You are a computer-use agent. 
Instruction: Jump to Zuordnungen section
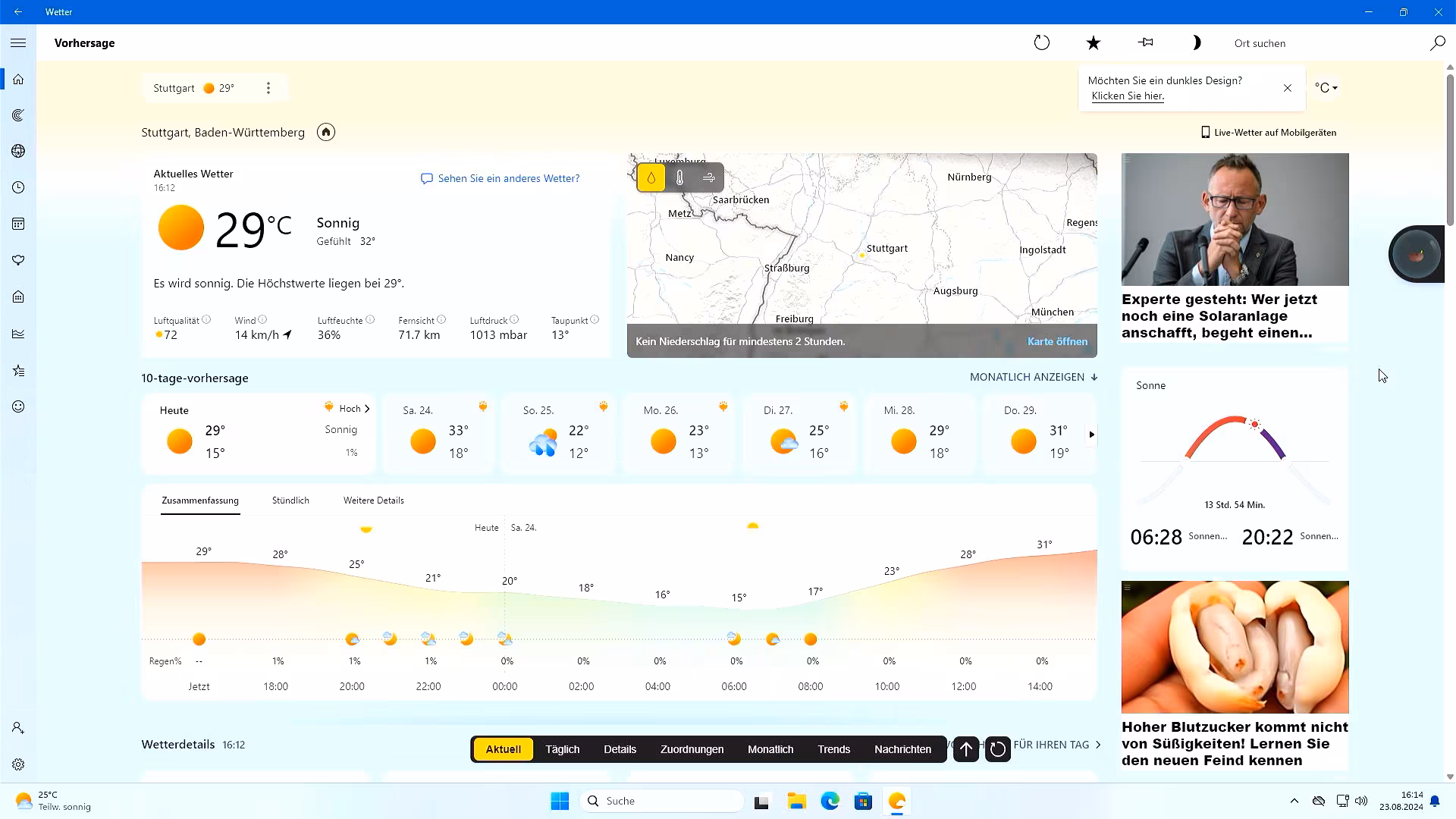coord(692,749)
